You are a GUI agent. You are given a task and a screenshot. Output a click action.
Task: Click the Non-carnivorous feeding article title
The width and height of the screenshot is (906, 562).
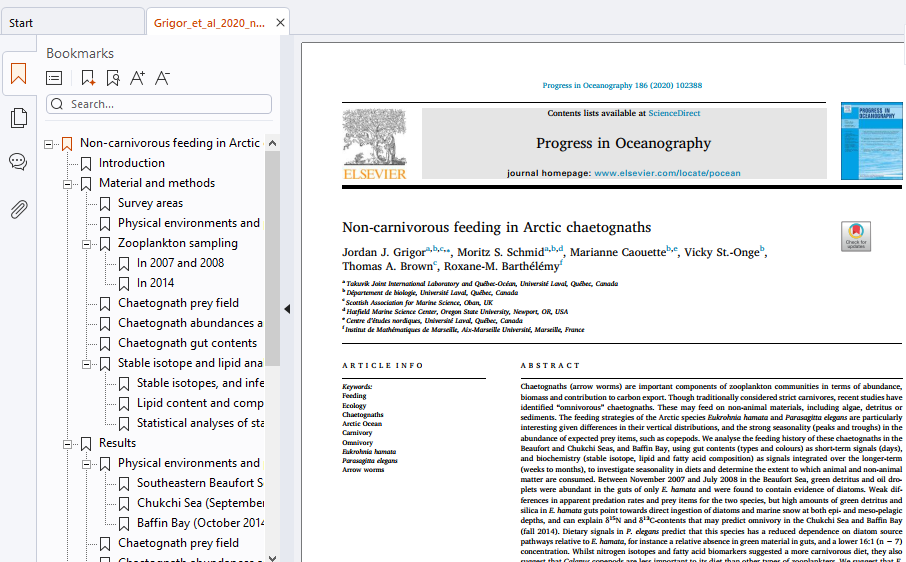(496, 227)
